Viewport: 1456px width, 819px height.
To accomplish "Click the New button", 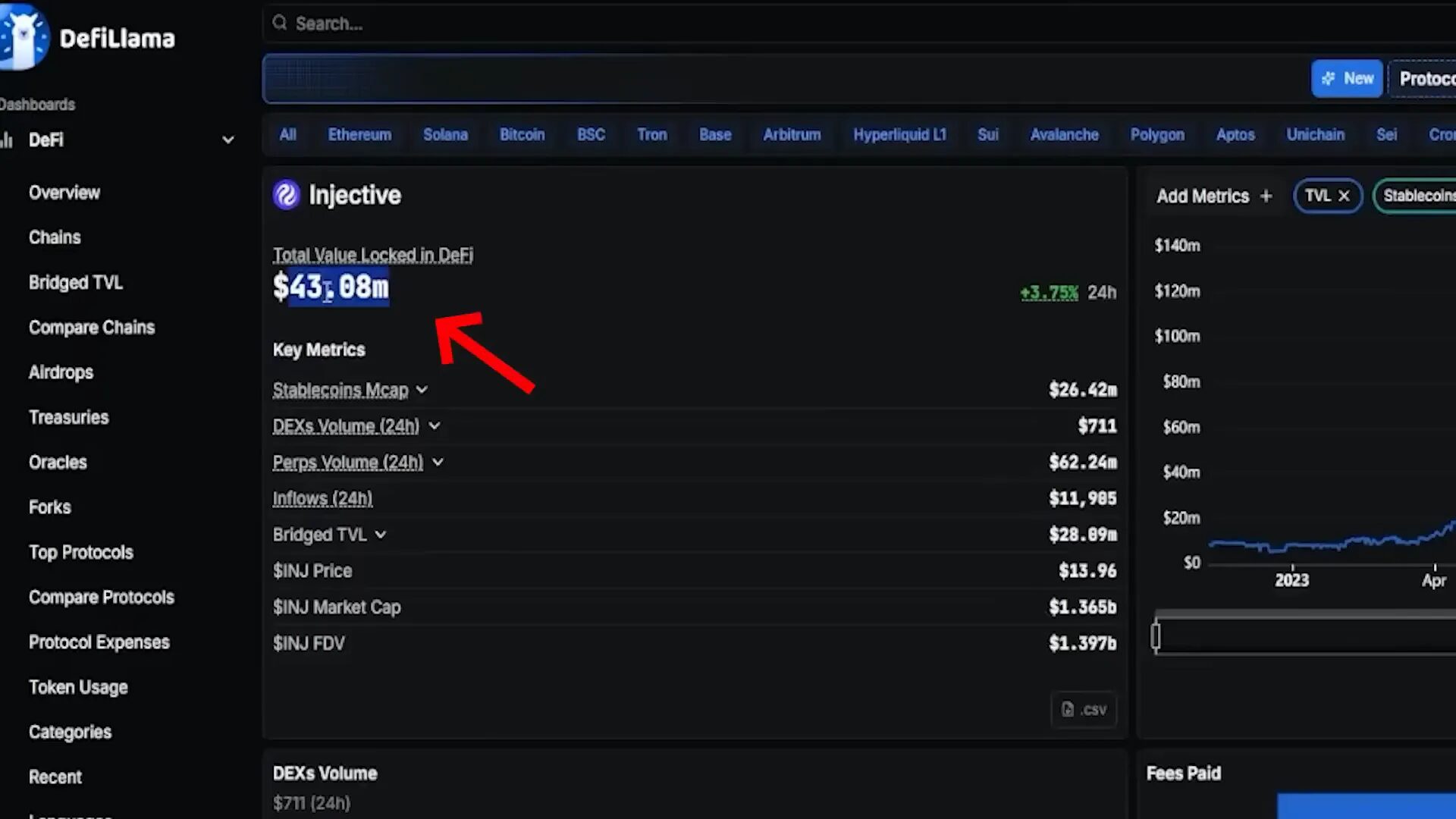I will click(x=1346, y=78).
